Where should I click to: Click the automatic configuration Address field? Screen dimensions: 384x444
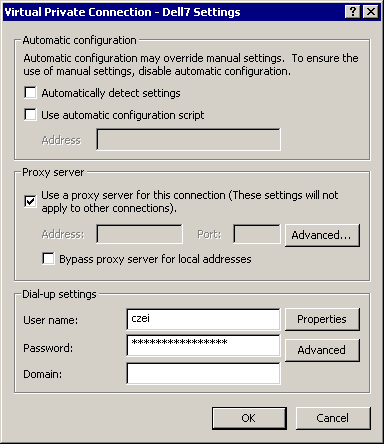pyautogui.click(x=188, y=139)
